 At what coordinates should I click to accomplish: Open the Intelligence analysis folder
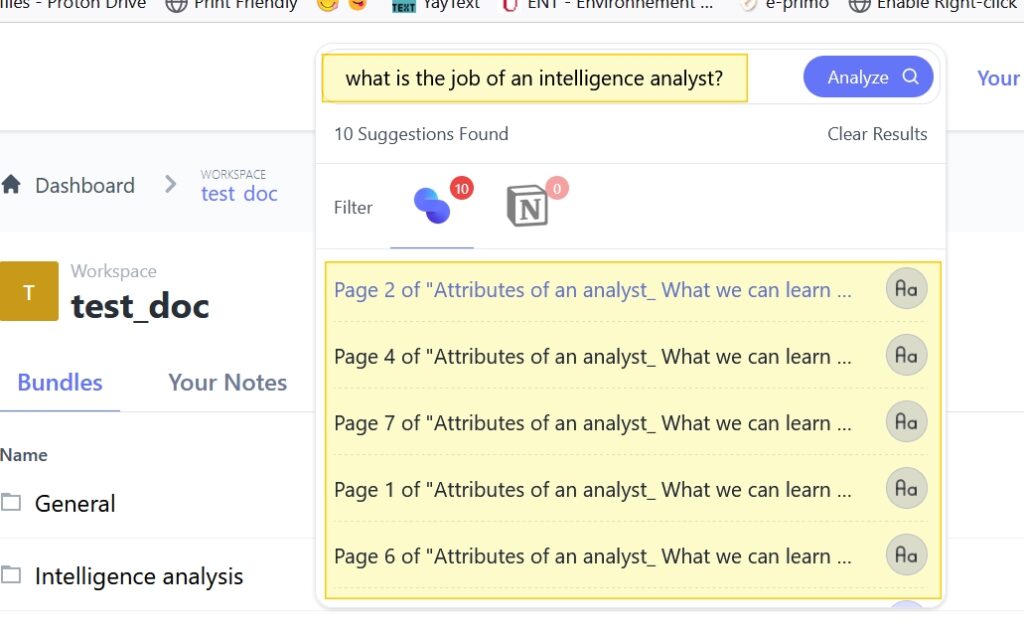(139, 576)
